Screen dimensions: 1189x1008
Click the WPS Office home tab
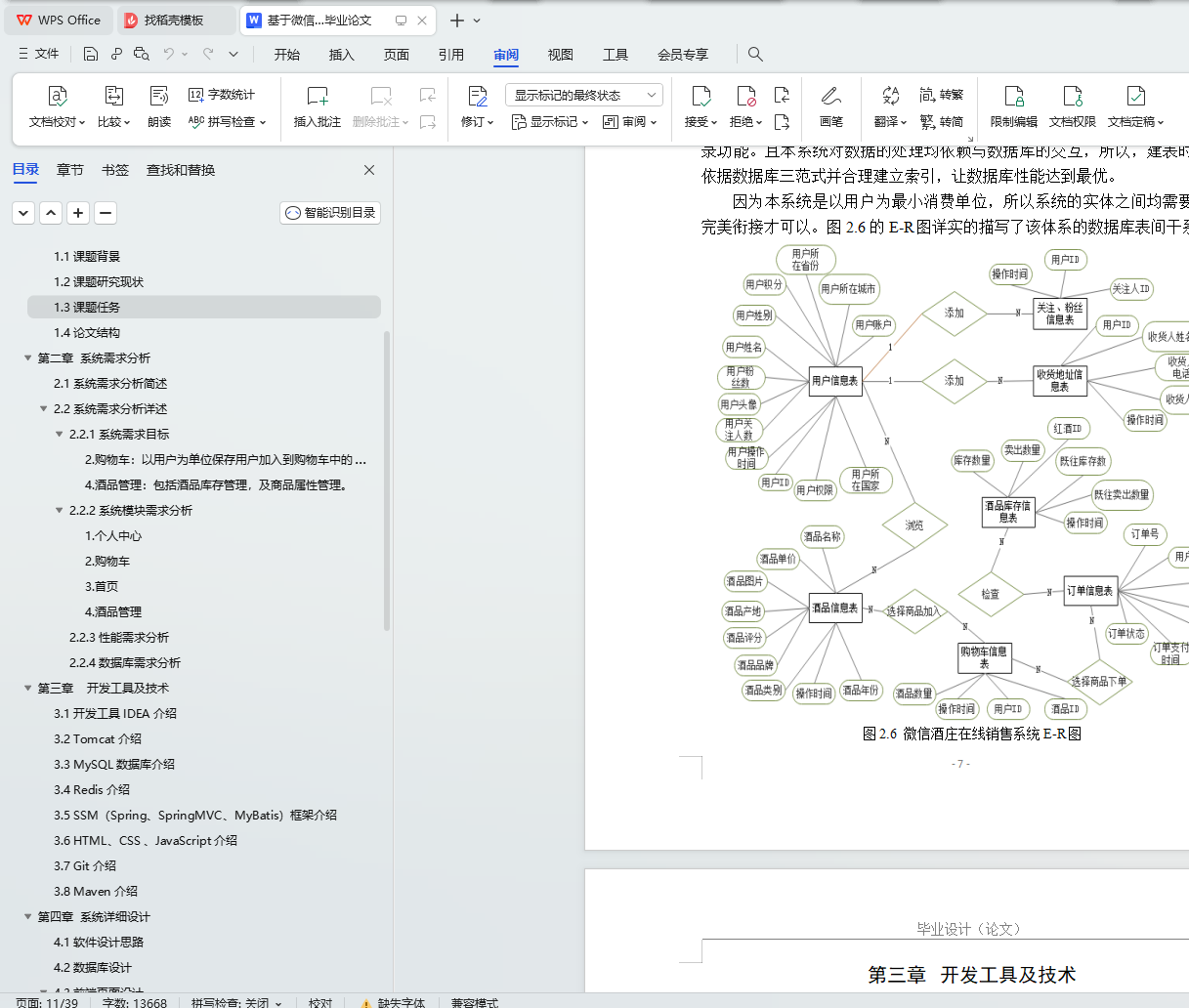pos(59,21)
